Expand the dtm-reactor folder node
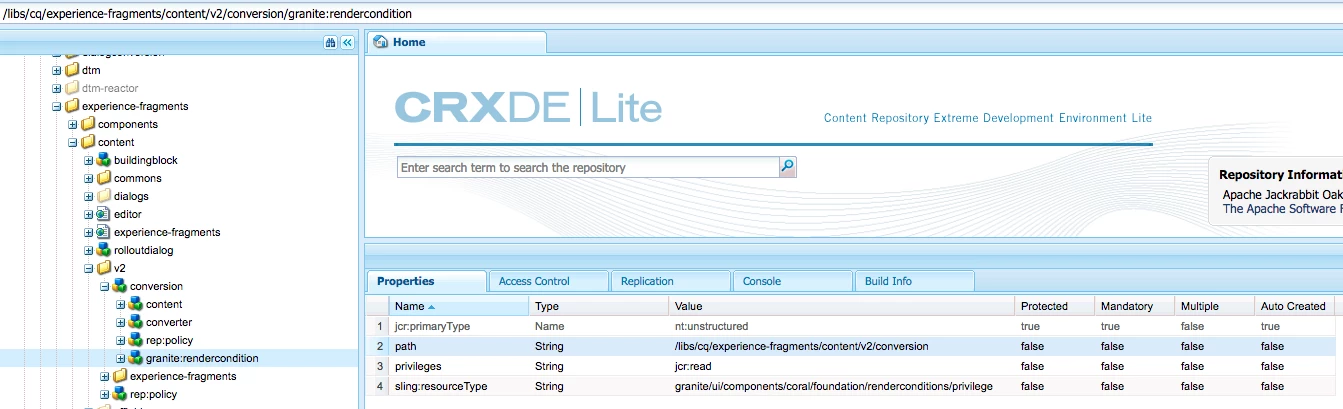The image size is (1343, 409). [x=57, y=88]
